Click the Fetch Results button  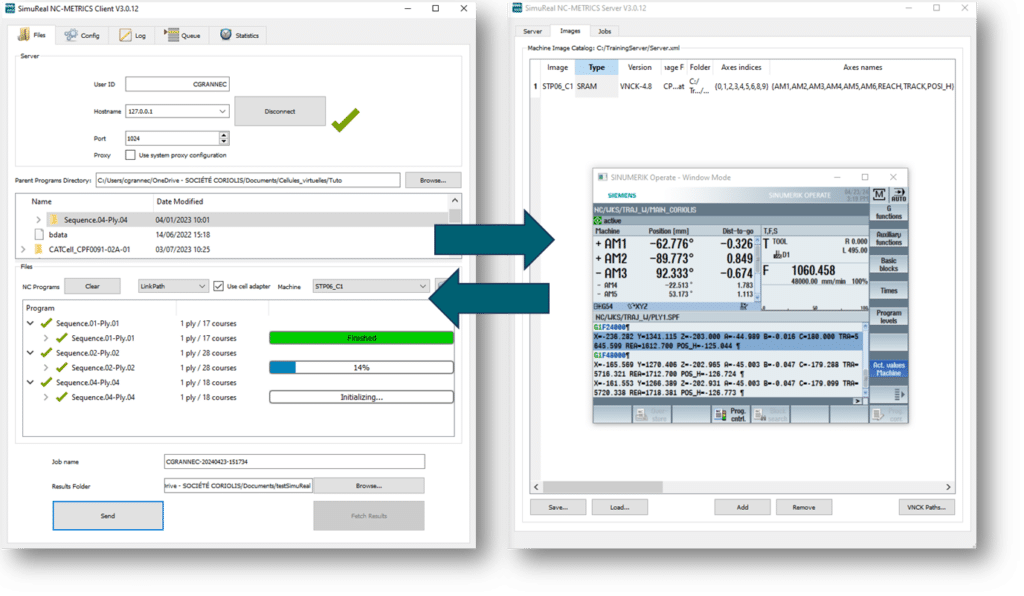[x=368, y=516]
